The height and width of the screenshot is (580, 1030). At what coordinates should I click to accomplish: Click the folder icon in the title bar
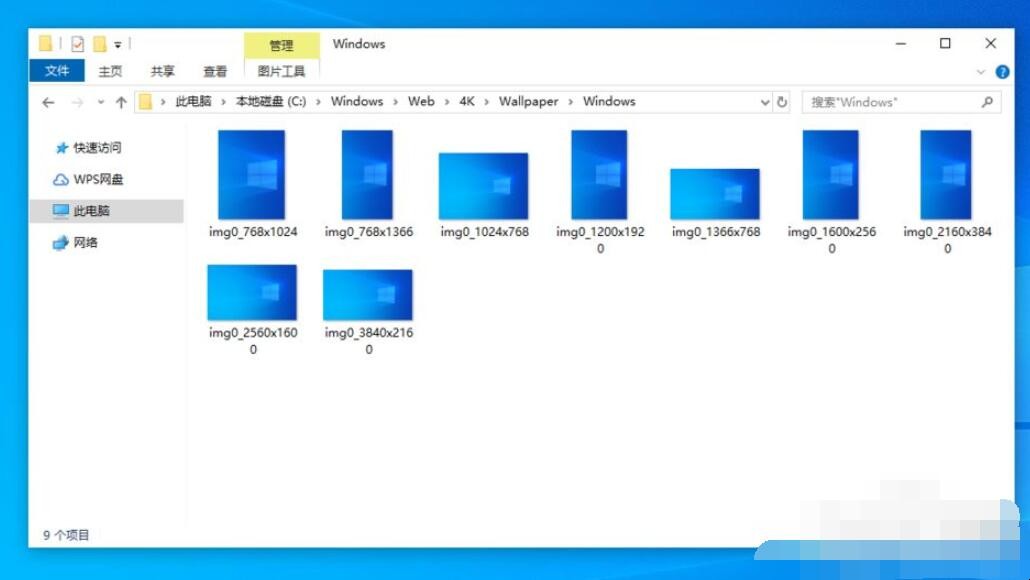(45, 44)
